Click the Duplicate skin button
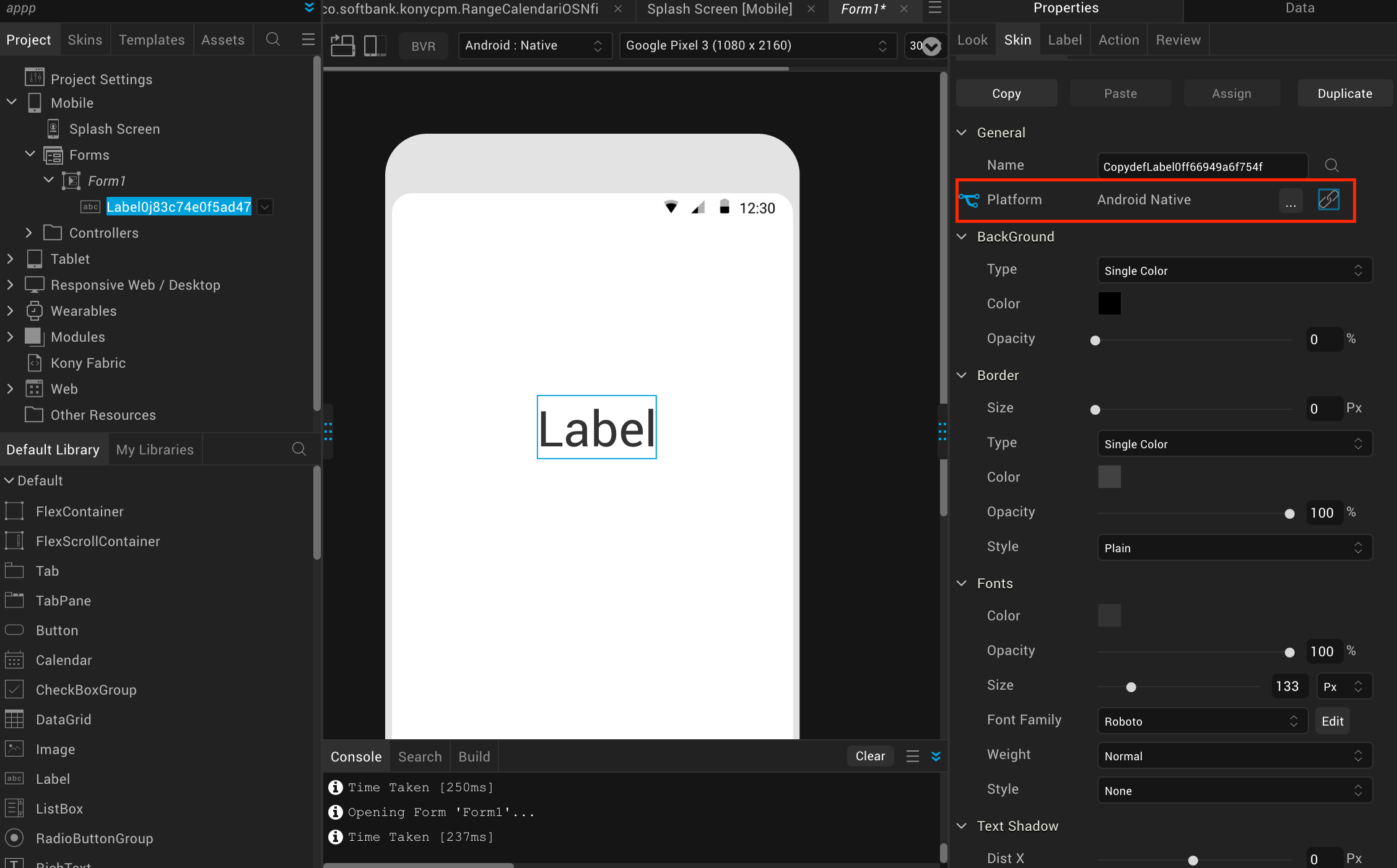Screen dimensions: 1397x868 coord(1344,93)
